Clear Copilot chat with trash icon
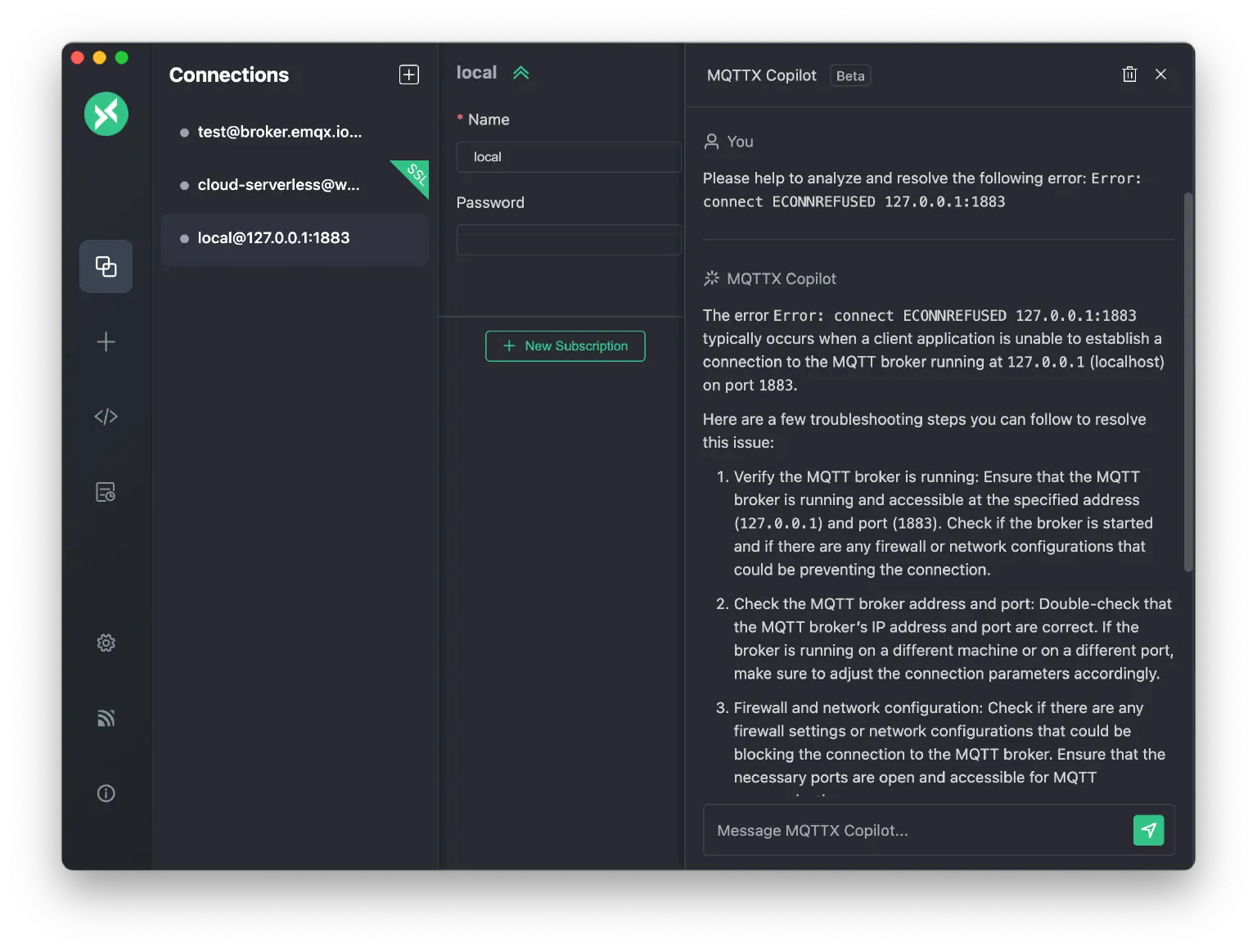 point(1129,74)
